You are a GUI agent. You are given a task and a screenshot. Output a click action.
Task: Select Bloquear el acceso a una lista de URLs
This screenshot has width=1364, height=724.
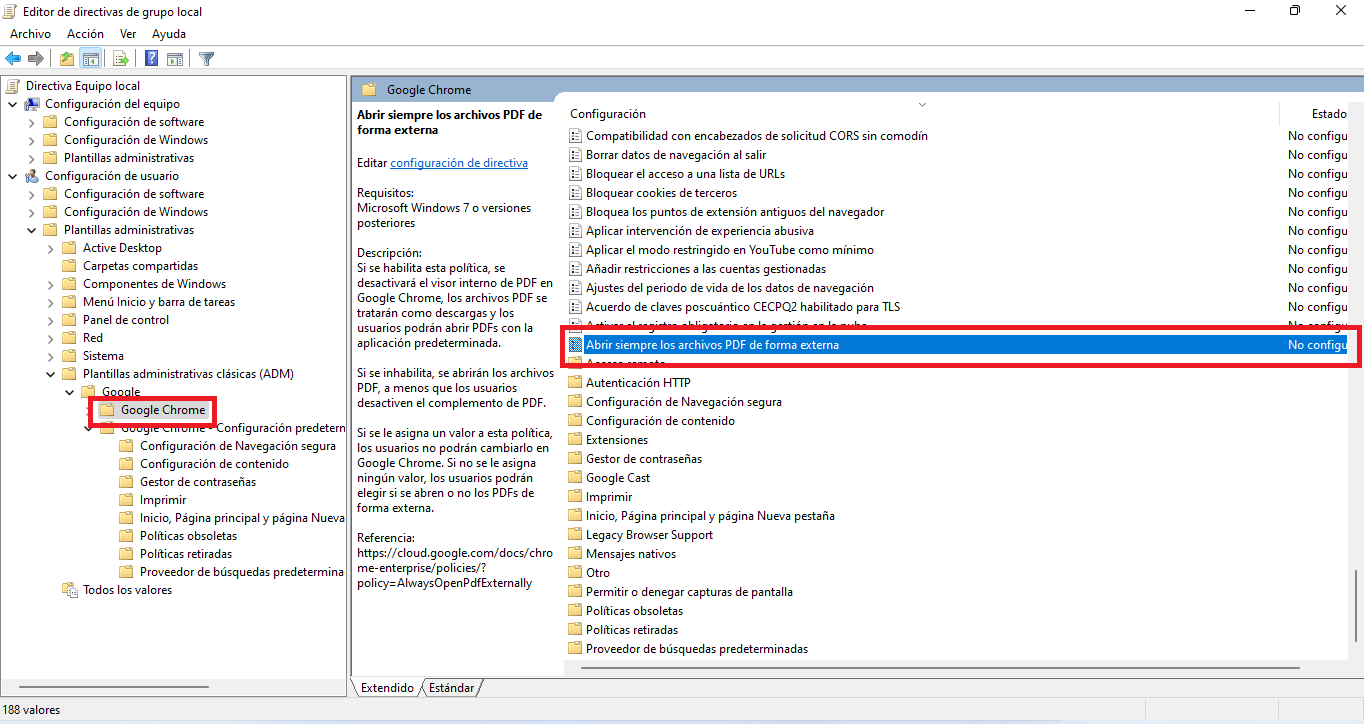coord(685,174)
